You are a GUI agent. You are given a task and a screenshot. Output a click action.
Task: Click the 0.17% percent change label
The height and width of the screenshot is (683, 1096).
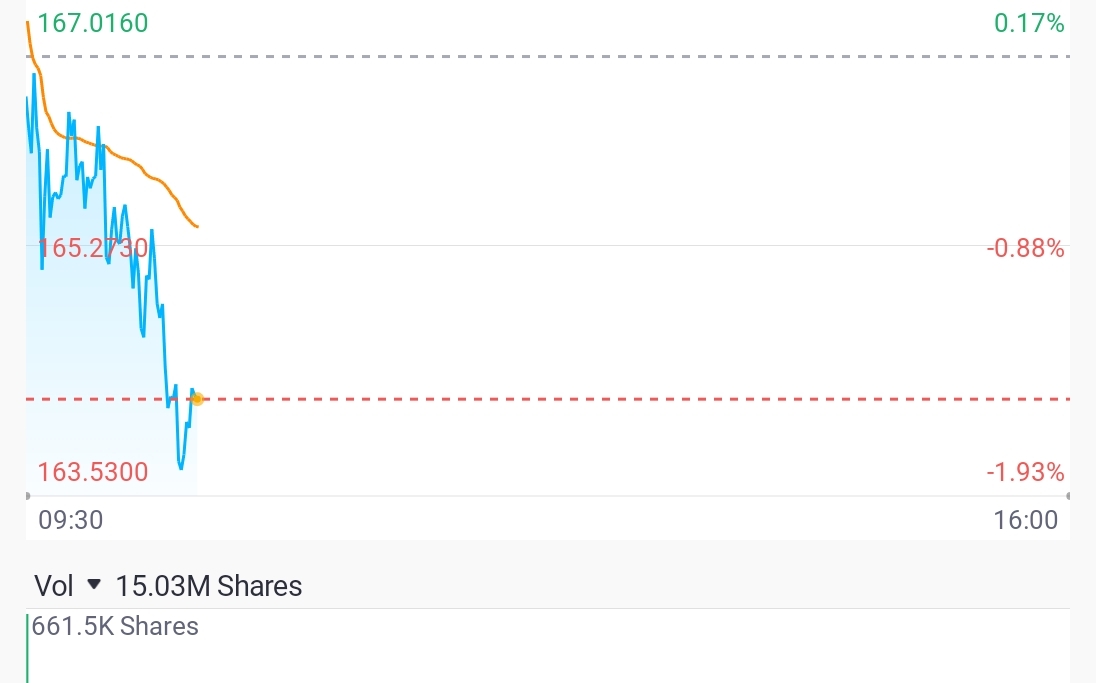point(1029,23)
